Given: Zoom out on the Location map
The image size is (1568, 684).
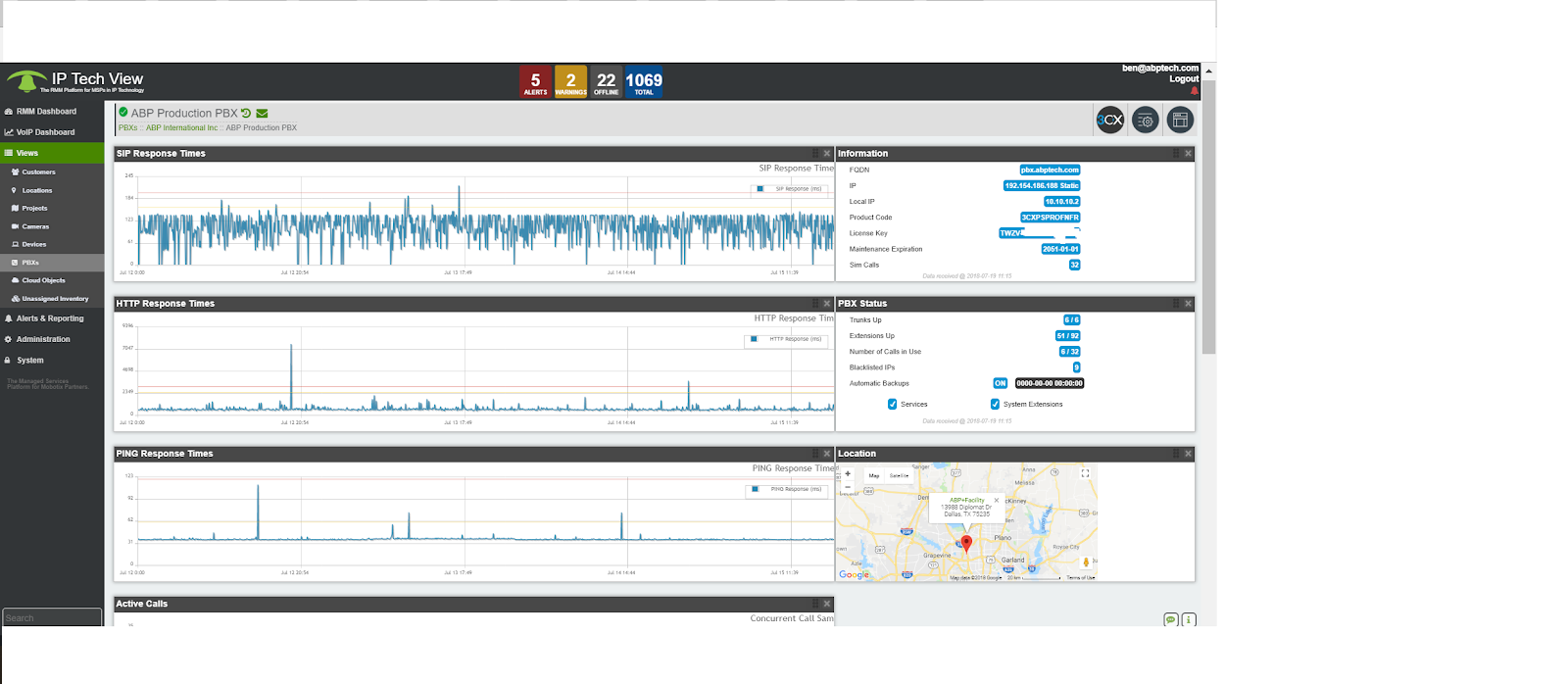Looking at the screenshot, I should (848, 486).
